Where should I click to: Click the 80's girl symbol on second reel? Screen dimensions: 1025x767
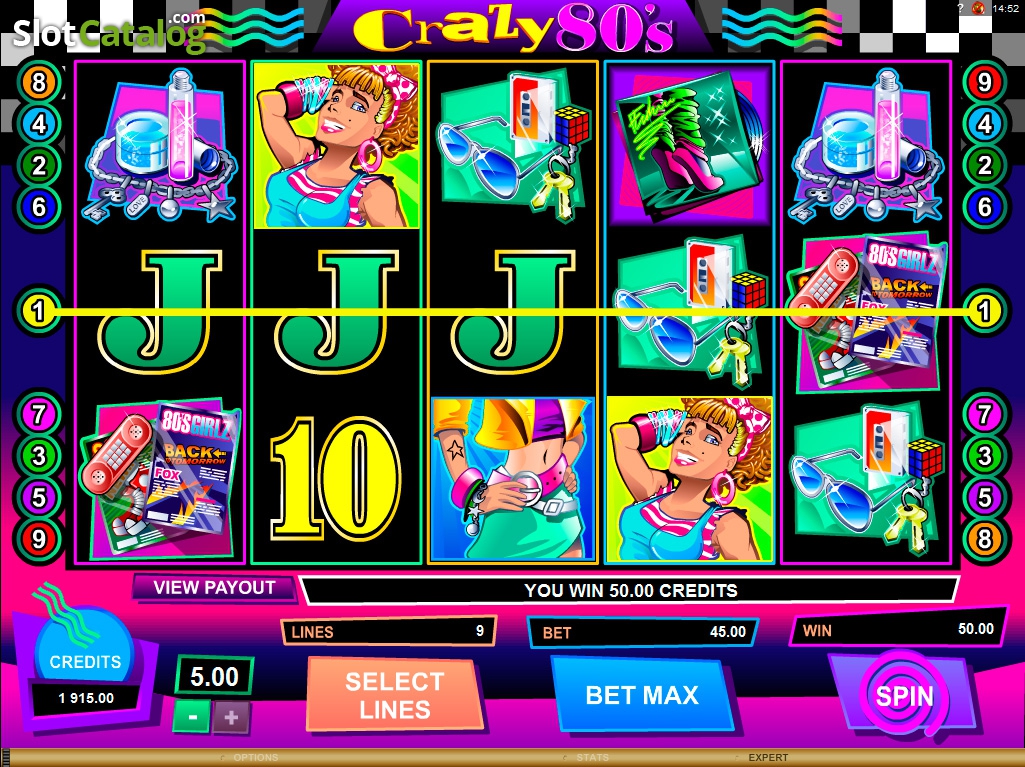(x=337, y=145)
